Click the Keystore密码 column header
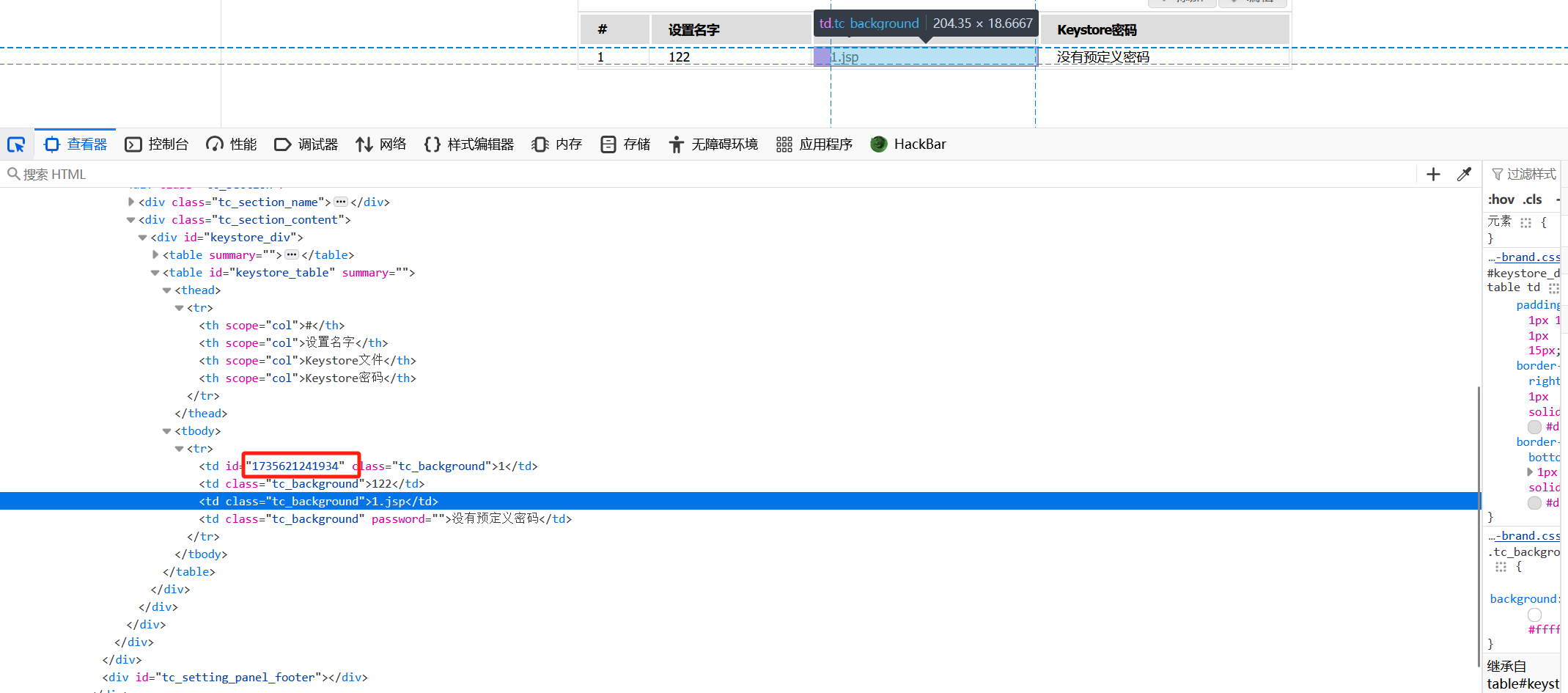 point(1165,30)
